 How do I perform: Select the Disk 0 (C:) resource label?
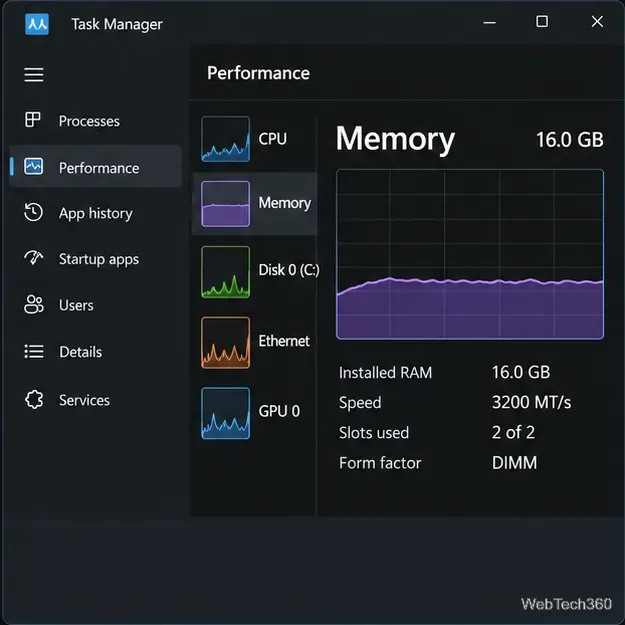point(289,270)
